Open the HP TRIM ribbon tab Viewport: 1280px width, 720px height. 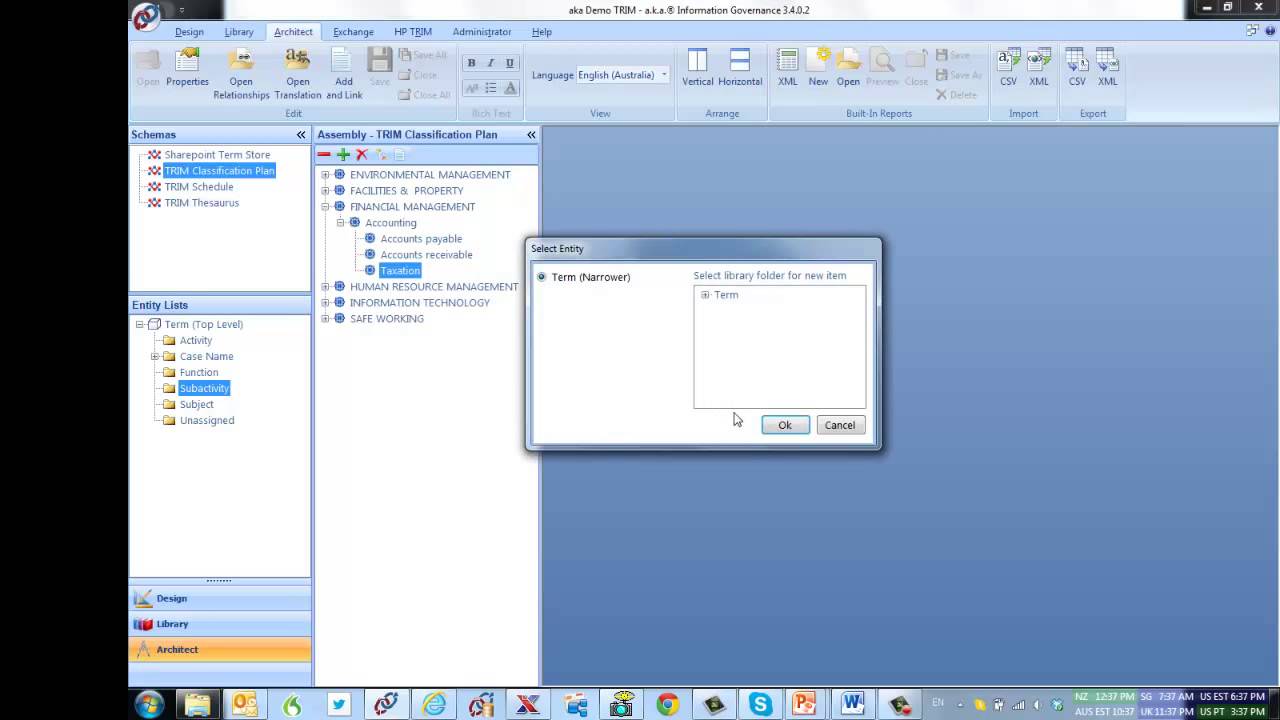click(412, 32)
